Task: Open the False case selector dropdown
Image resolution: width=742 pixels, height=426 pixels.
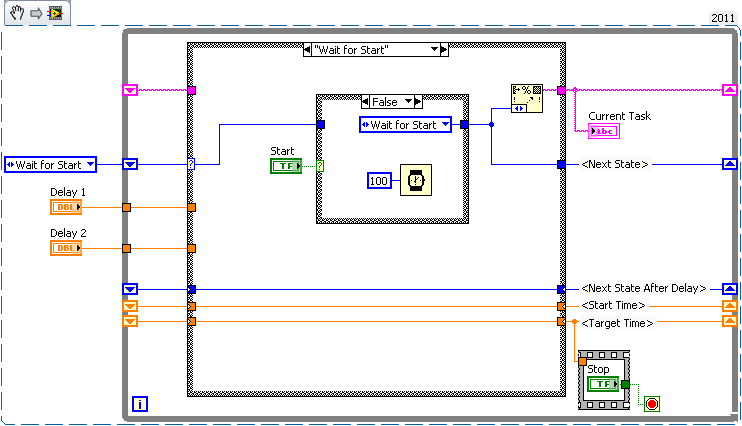Action: click(408, 101)
